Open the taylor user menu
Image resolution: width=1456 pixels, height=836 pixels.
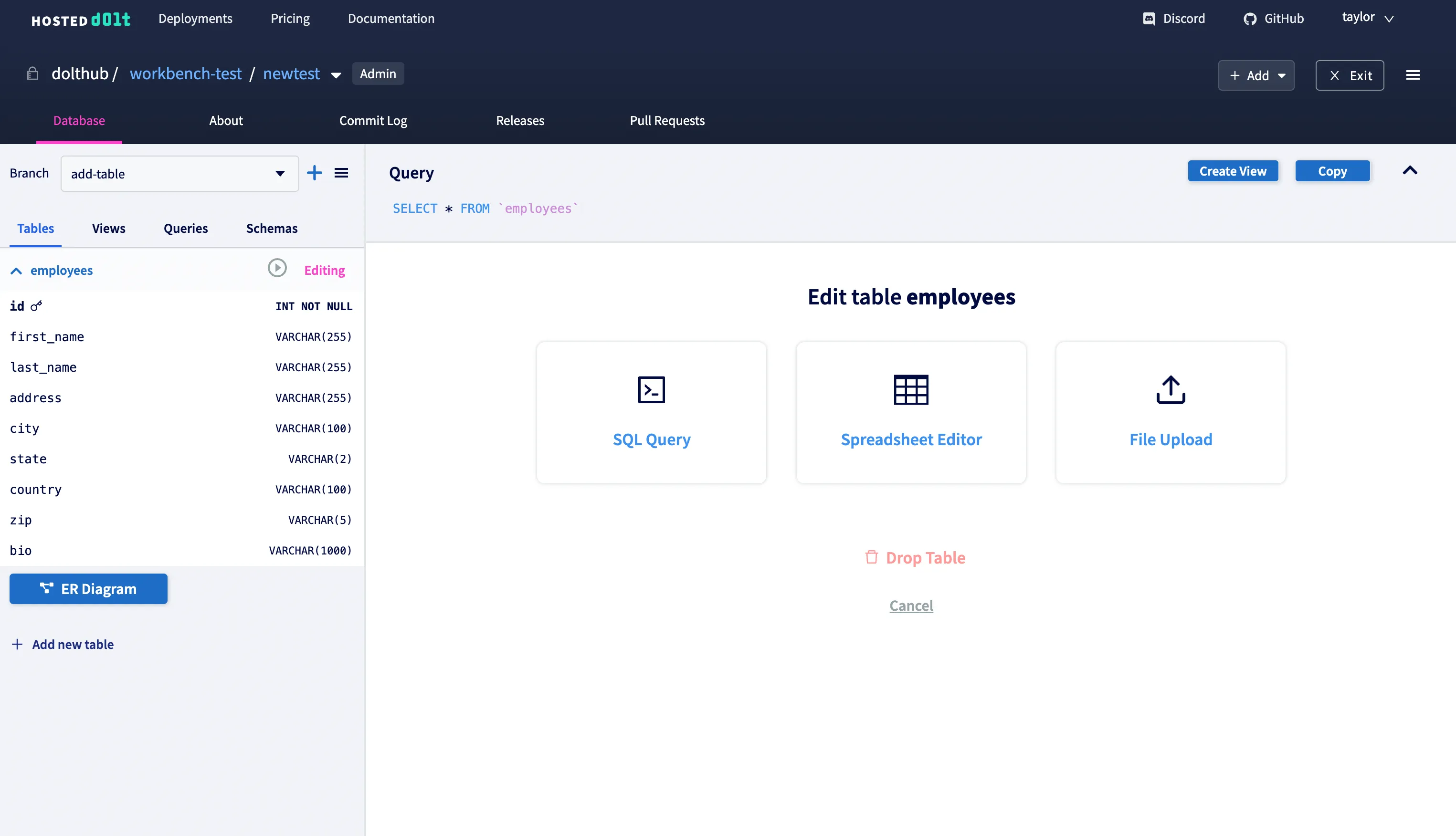1368,18
